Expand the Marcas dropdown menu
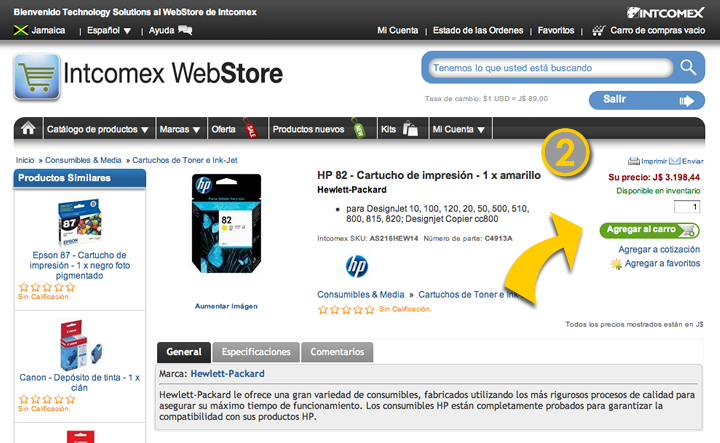 tap(180, 130)
